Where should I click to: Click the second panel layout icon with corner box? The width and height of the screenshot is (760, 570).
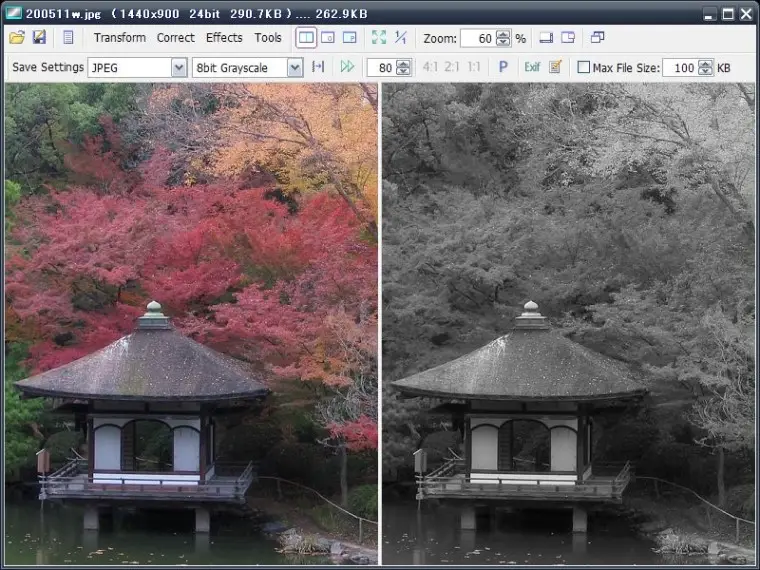coord(568,37)
